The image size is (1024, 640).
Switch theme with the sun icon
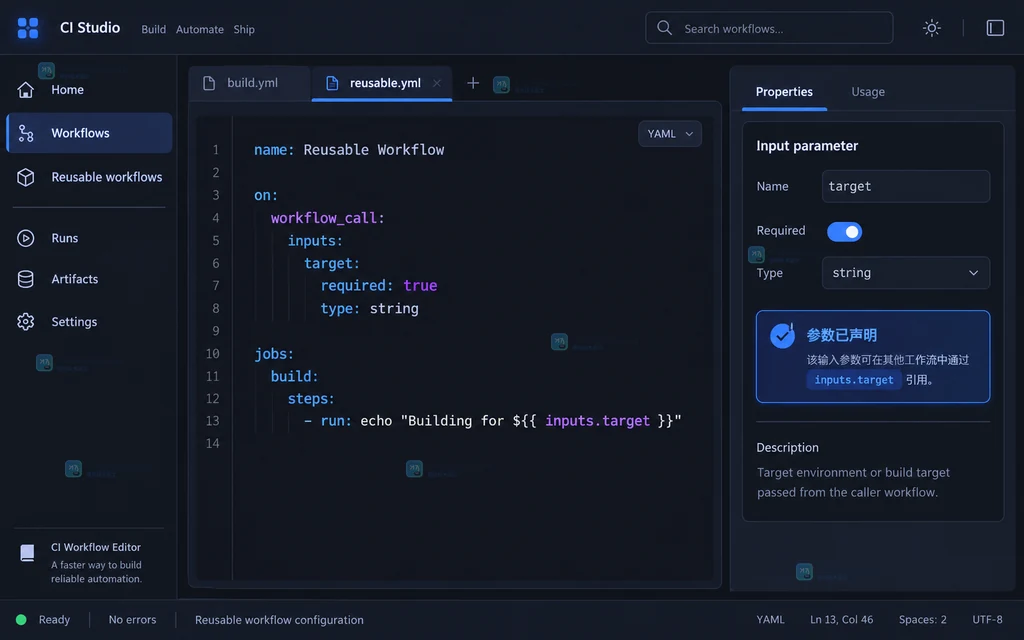tap(931, 28)
